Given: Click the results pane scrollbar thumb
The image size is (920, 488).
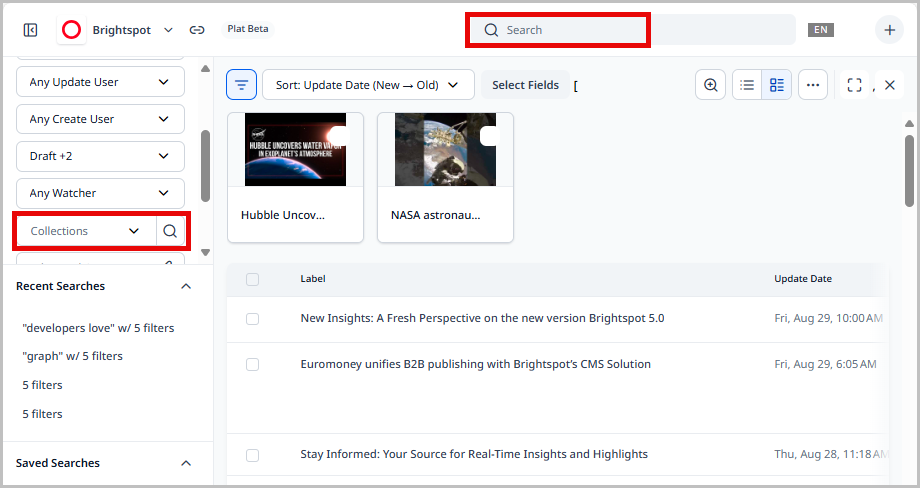Looking at the screenshot, I should tap(909, 171).
